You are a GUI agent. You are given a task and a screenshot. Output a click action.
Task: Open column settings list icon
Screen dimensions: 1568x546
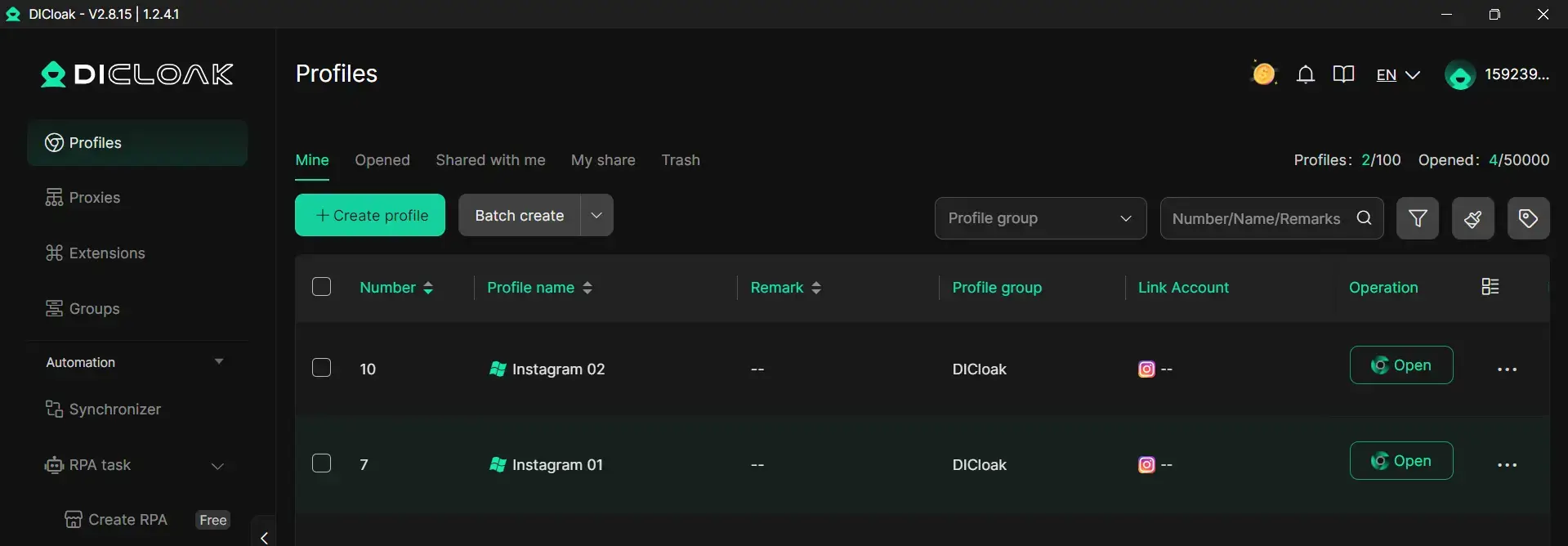(x=1490, y=287)
